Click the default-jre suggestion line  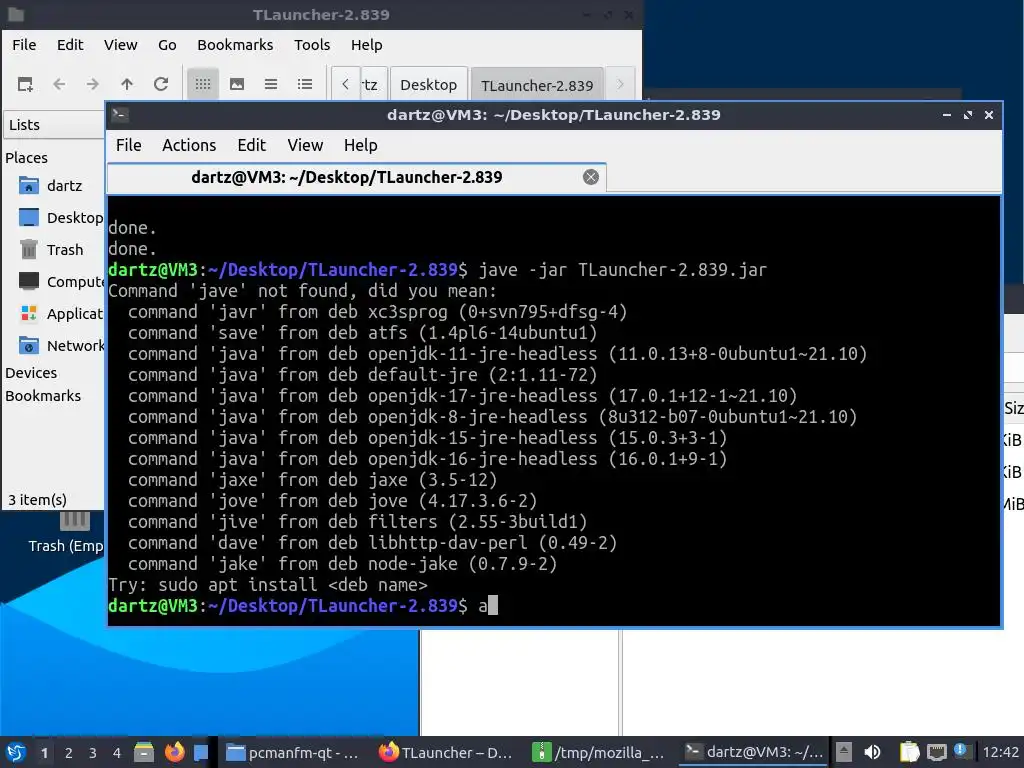point(362,375)
